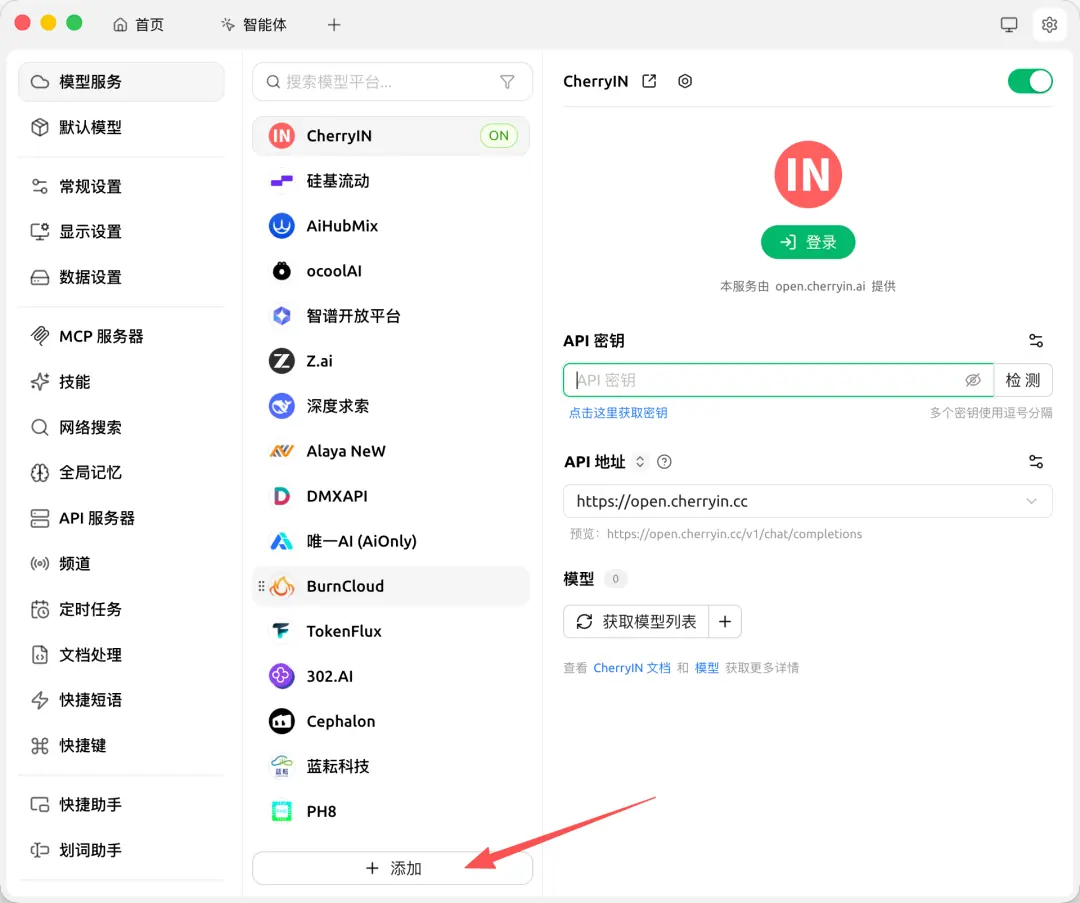This screenshot has height=903, width=1080.
Task: Open the filter icon in provider search
Action: click(507, 82)
